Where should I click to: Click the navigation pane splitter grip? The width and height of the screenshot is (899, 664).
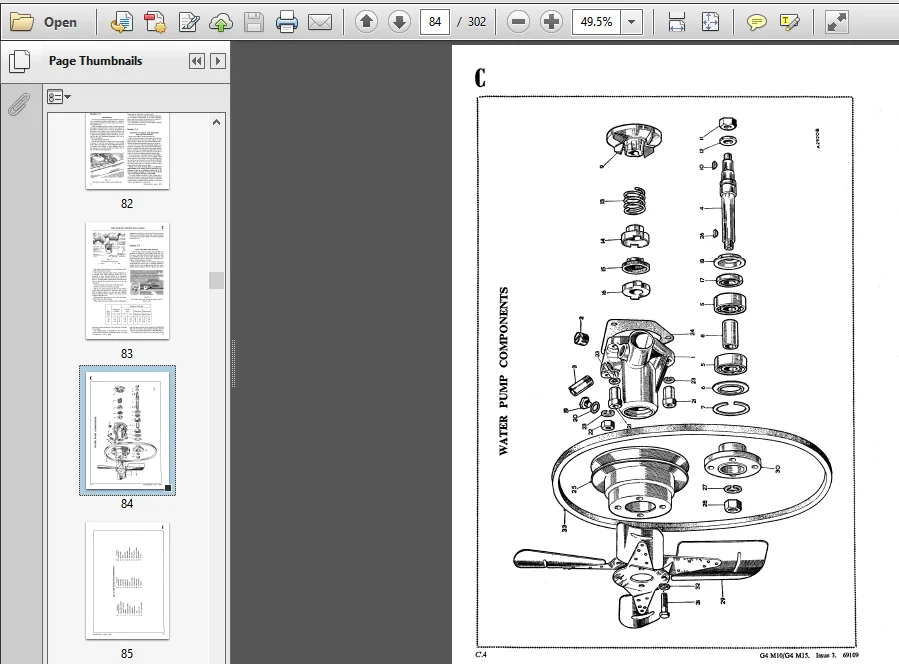(x=233, y=364)
